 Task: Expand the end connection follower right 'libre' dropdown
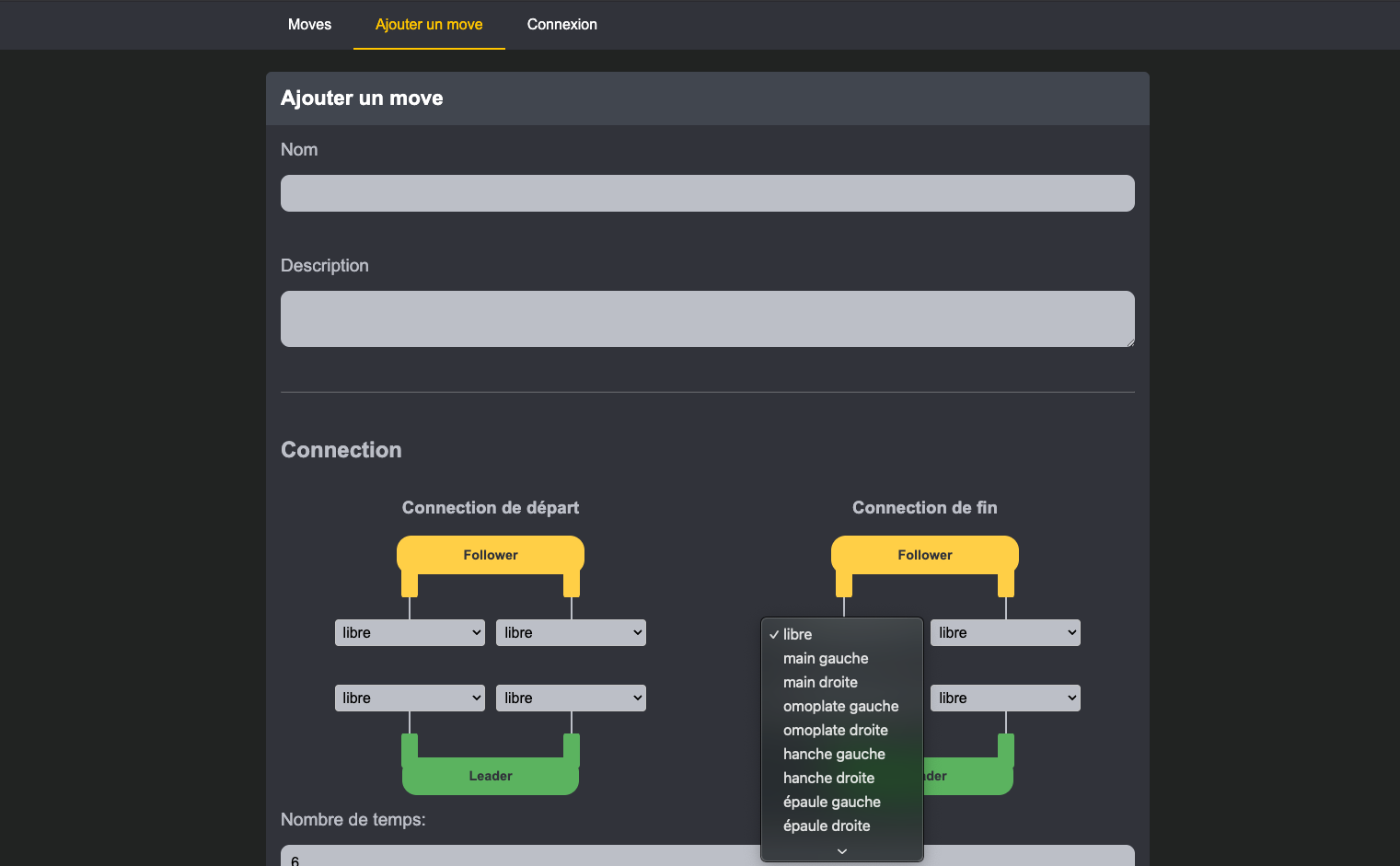click(1005, 632)
